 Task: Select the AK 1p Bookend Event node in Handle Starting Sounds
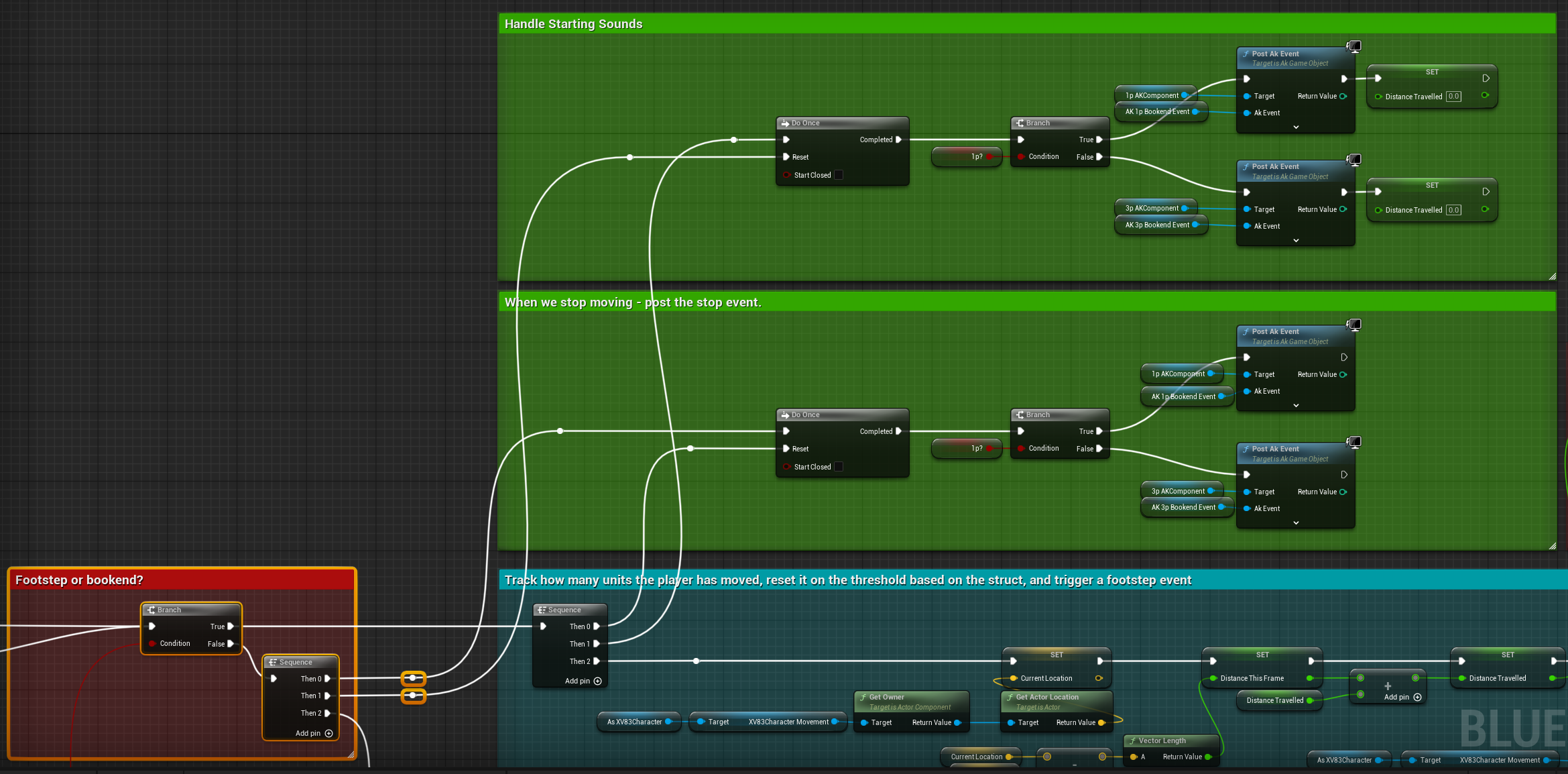click(1161, 112)
